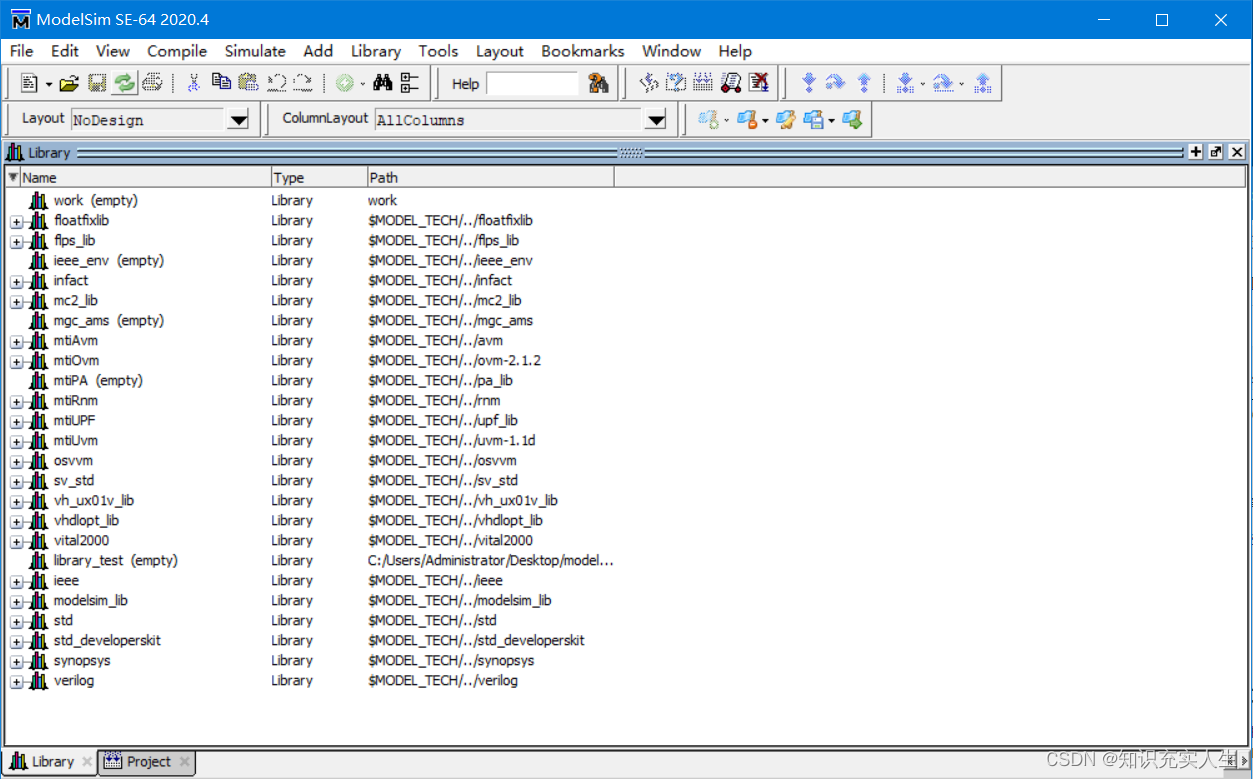Open the Compile menu
The height and width of the screenshot is (779, 1253).
click(x=177, y=51)
